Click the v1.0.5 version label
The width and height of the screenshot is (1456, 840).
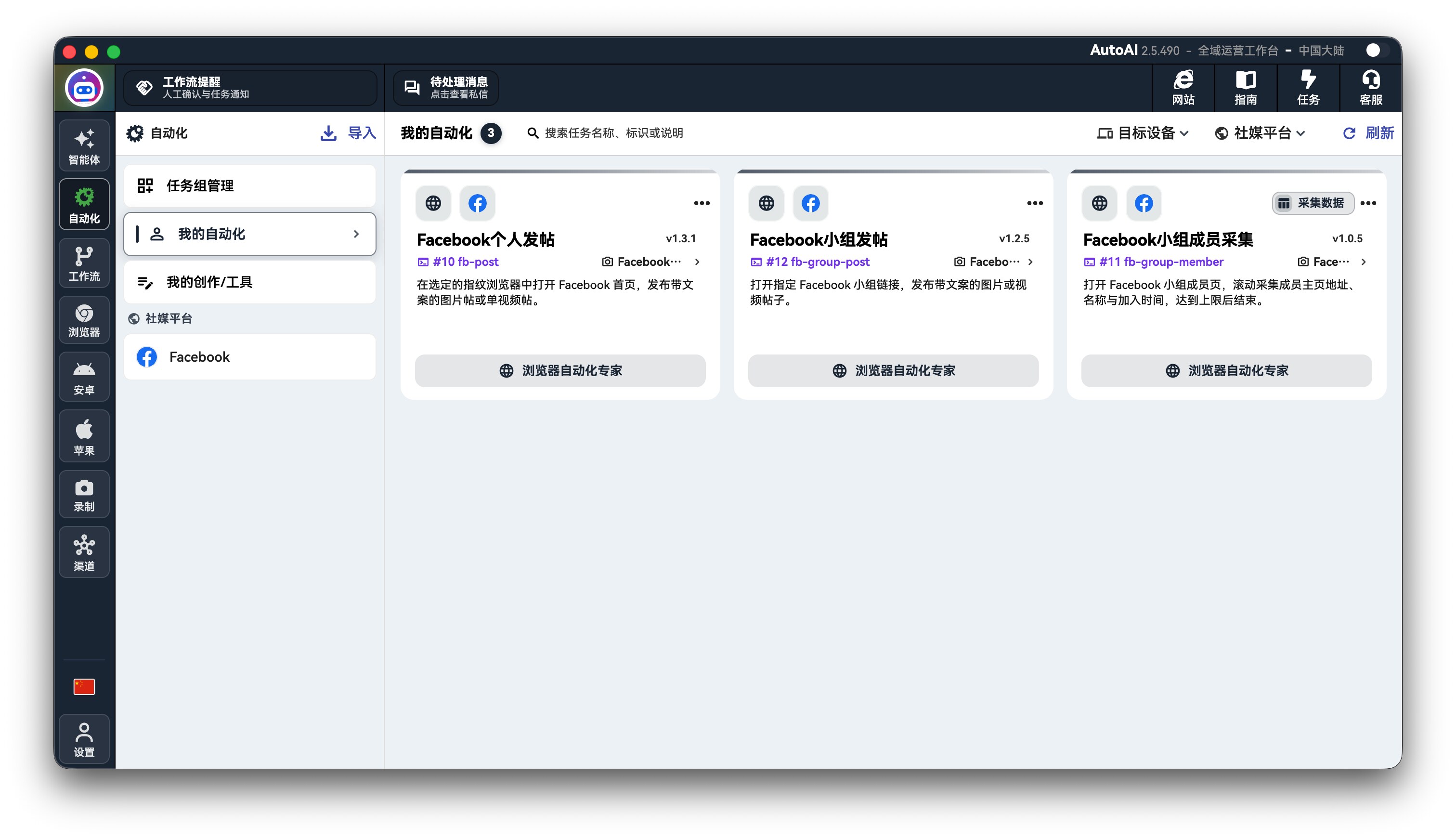(1348, 239)
